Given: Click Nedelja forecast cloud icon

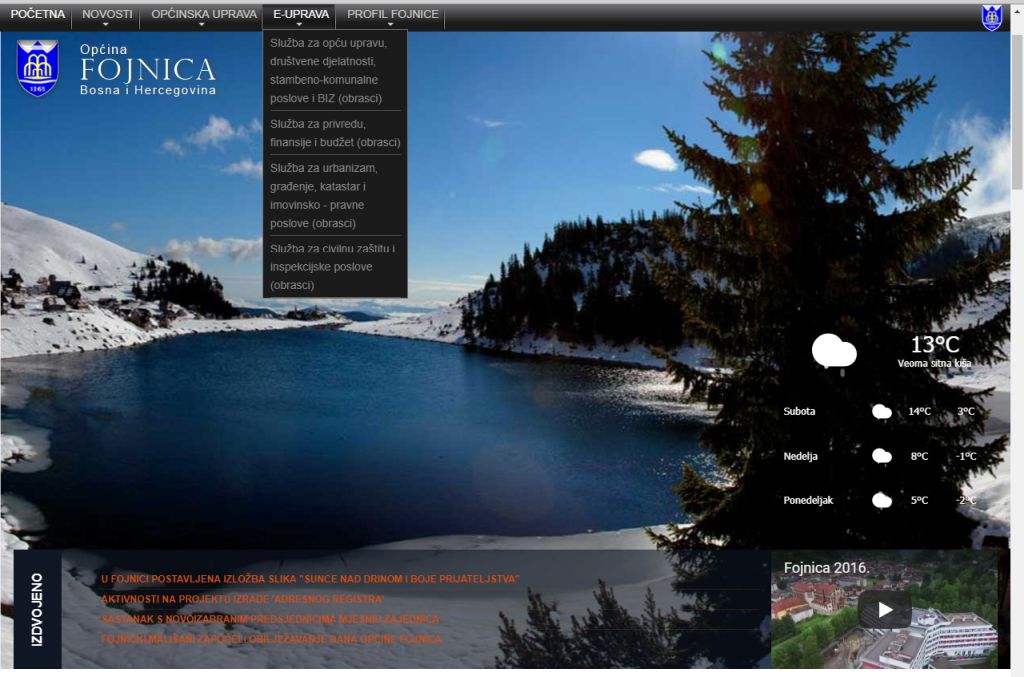Looking at the screenshot, I should pos(881,456).
